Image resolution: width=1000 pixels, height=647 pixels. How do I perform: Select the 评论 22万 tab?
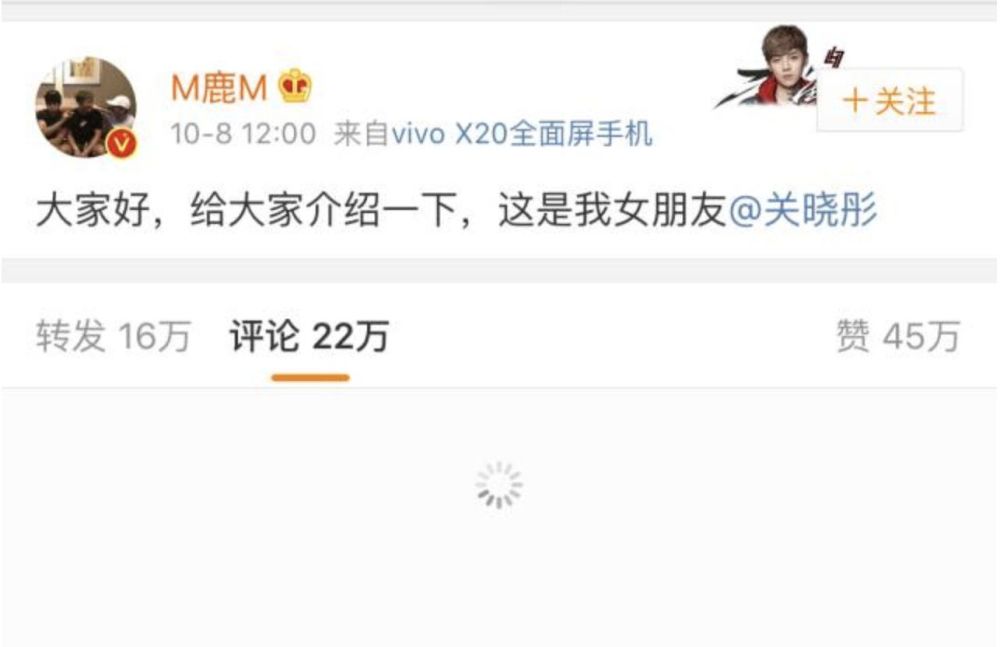coord(309,336)
